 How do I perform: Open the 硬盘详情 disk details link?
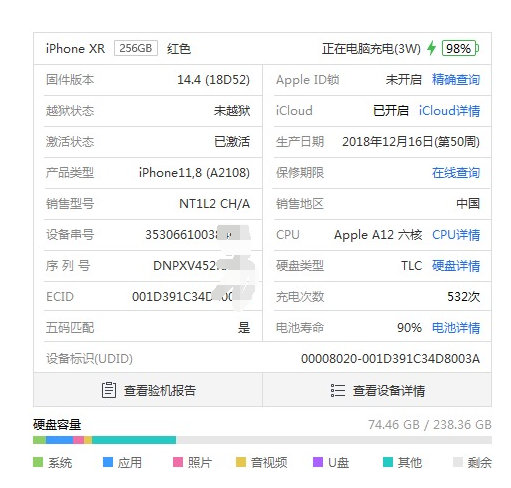pyautogui.click(x=456, y=266)
